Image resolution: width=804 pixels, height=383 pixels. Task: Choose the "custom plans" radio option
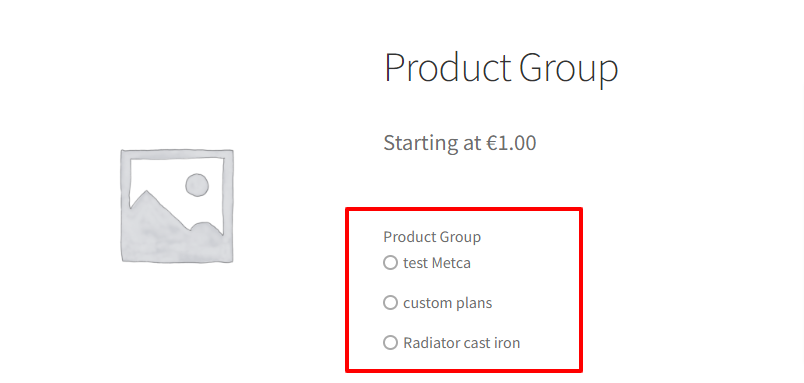point(390,303)
